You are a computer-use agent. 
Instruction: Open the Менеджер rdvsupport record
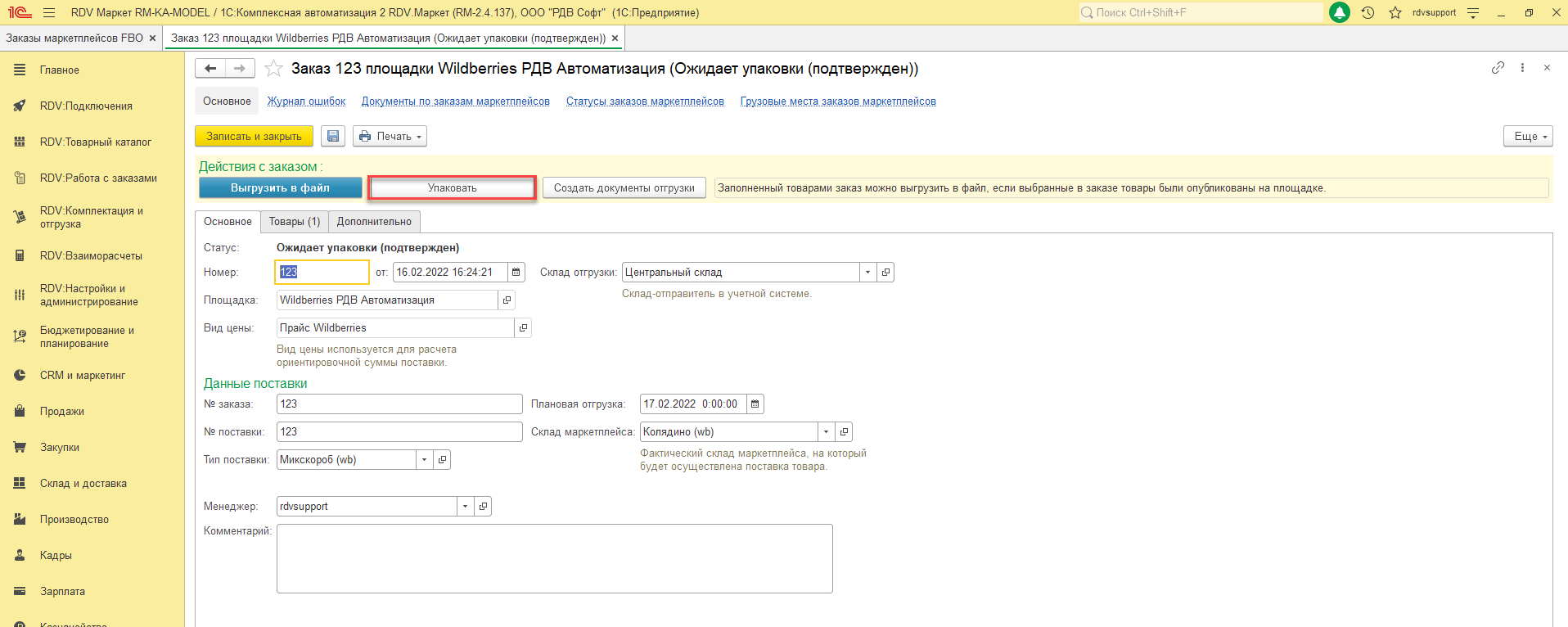tap(483, 506)
